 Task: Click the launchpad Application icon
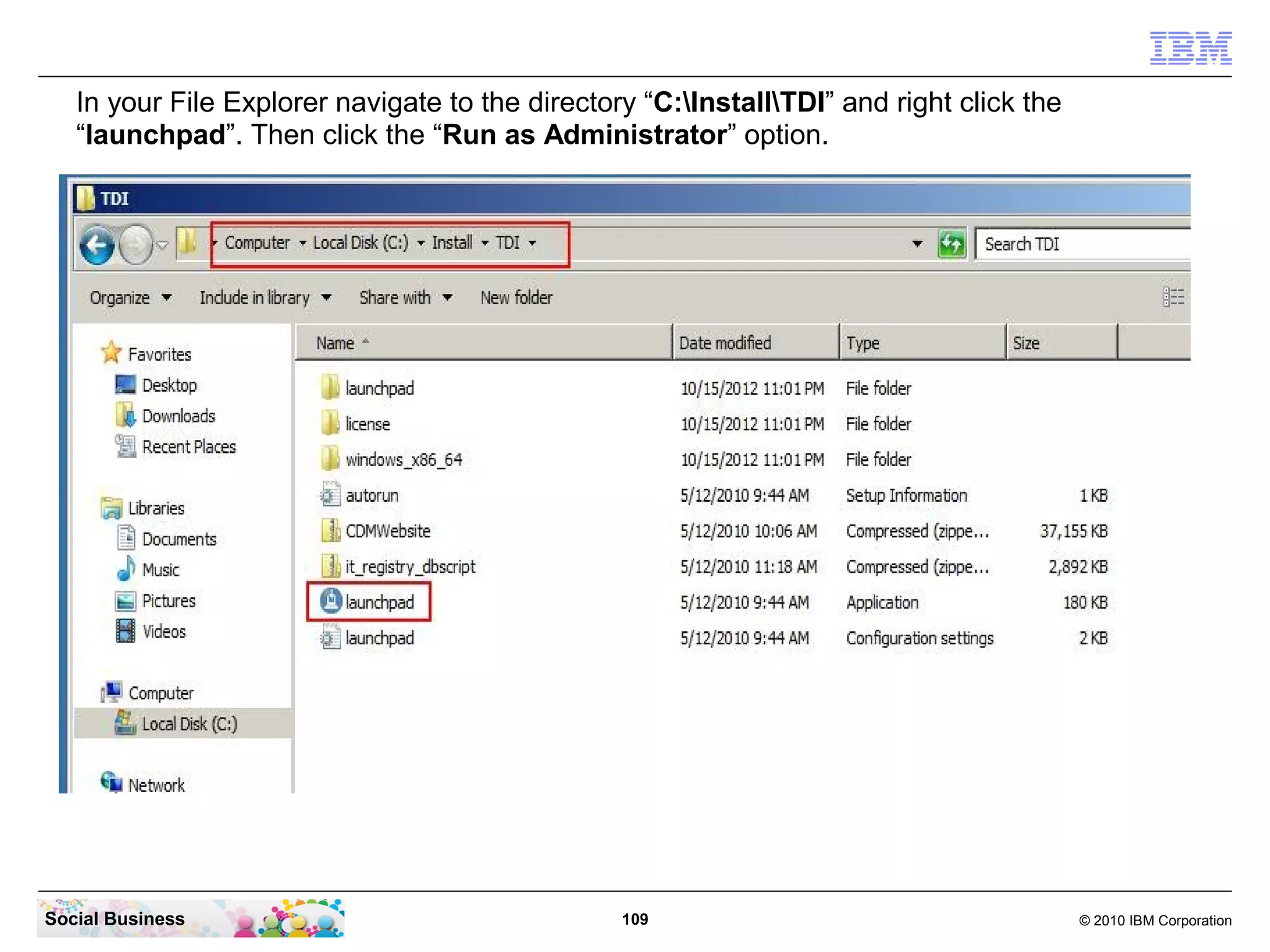pos(331,601)
